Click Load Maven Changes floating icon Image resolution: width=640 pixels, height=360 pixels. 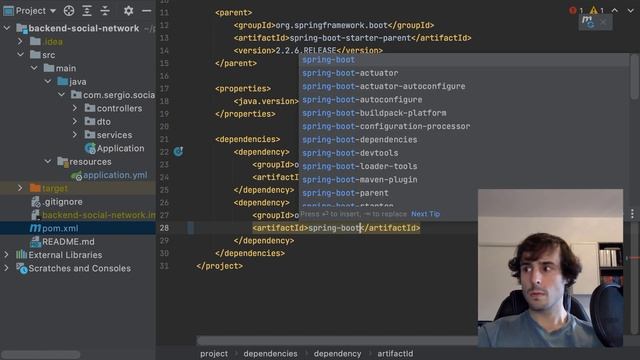[588, 22]
